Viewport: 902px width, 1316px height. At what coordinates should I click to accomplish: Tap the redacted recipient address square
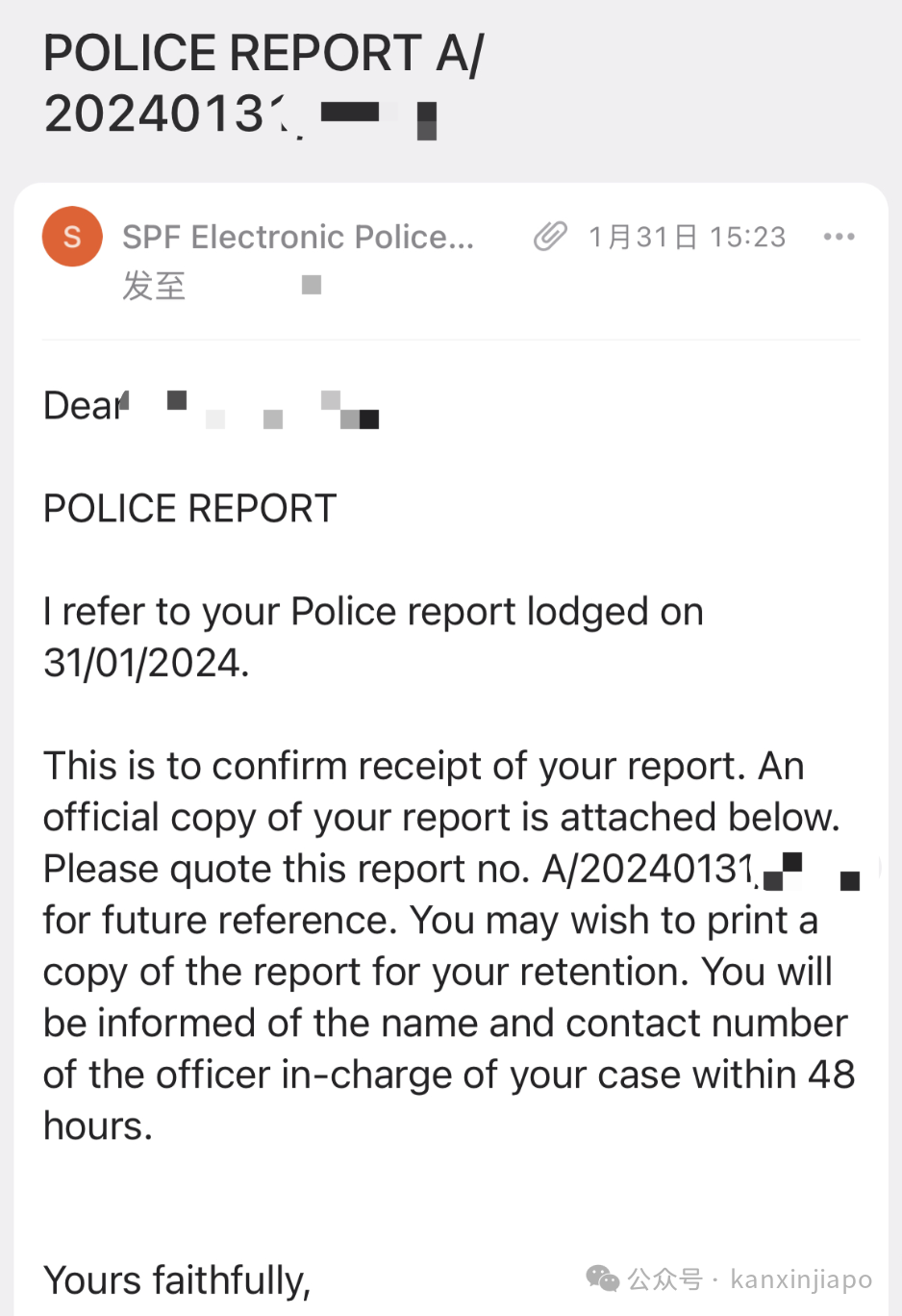point(311,285)
